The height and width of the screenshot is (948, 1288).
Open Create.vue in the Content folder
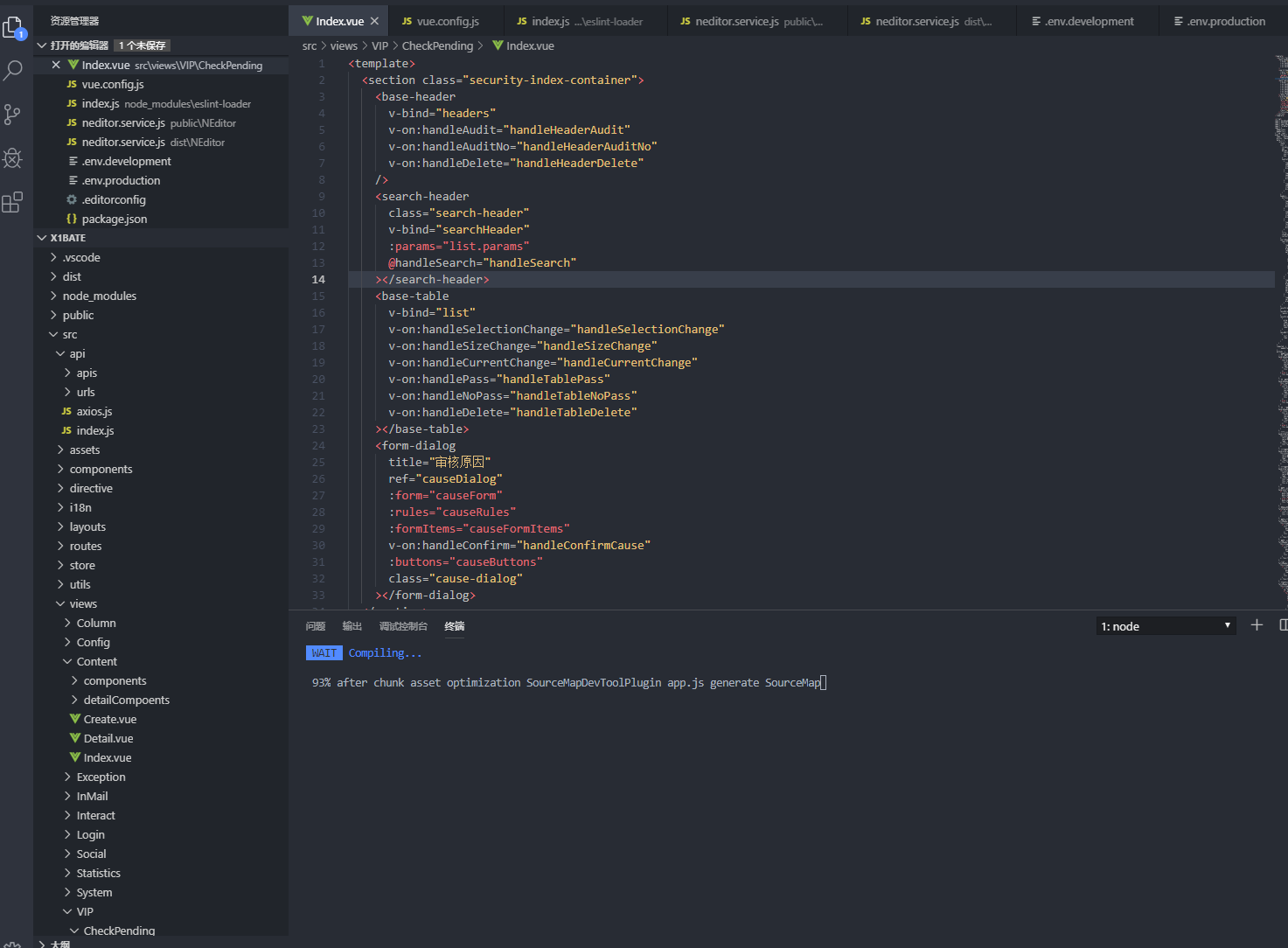[109, 719]
